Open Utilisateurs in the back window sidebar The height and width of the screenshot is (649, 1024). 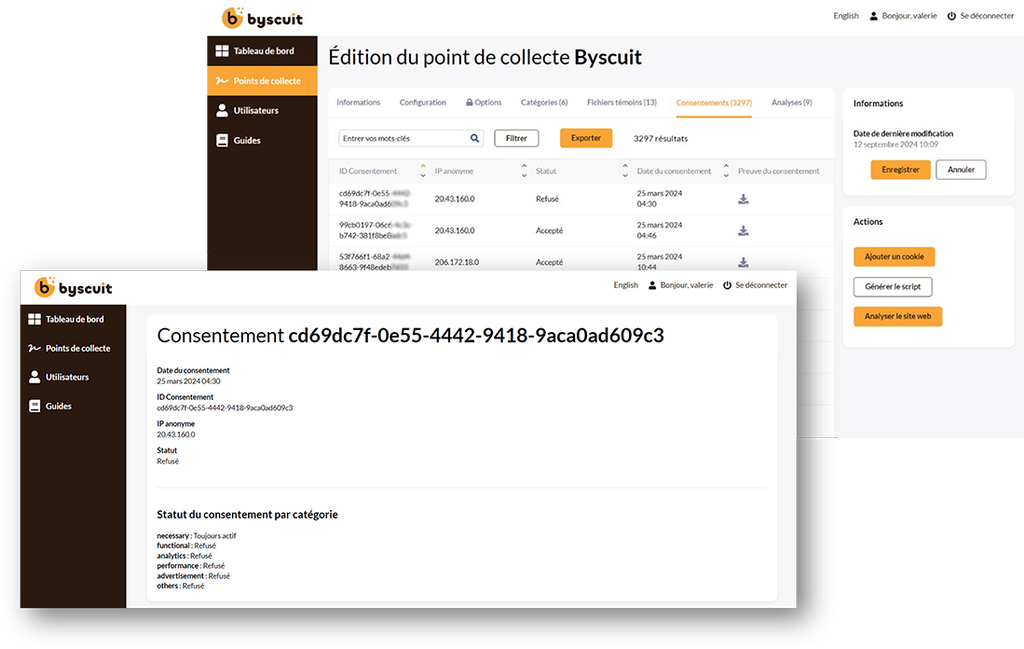(262, 110)
